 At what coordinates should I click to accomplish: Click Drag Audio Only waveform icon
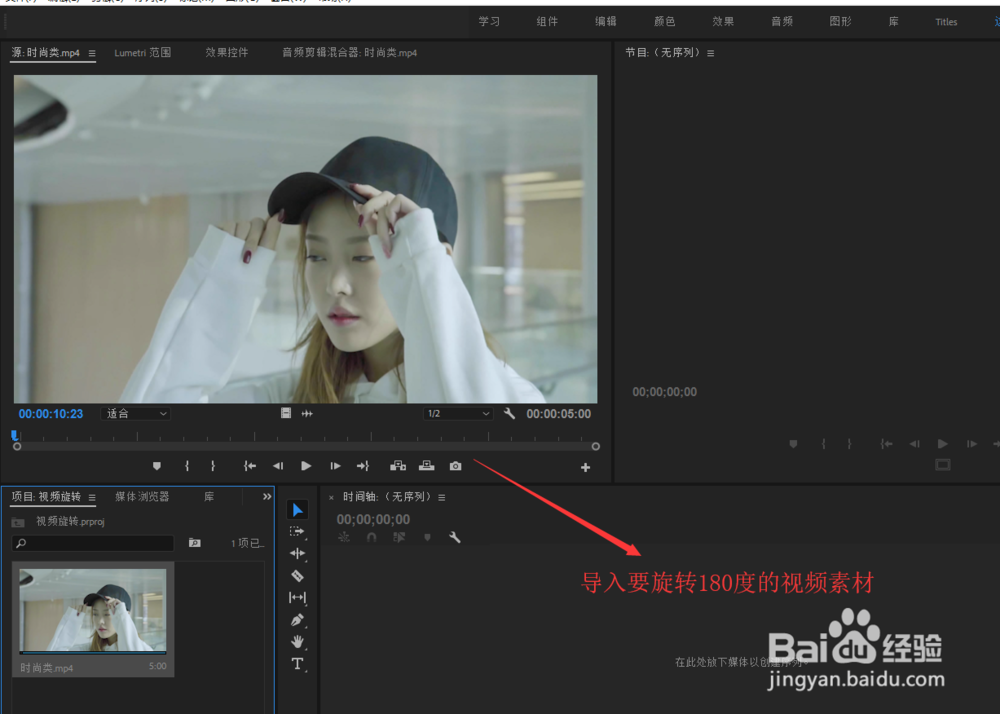point(307,413)
